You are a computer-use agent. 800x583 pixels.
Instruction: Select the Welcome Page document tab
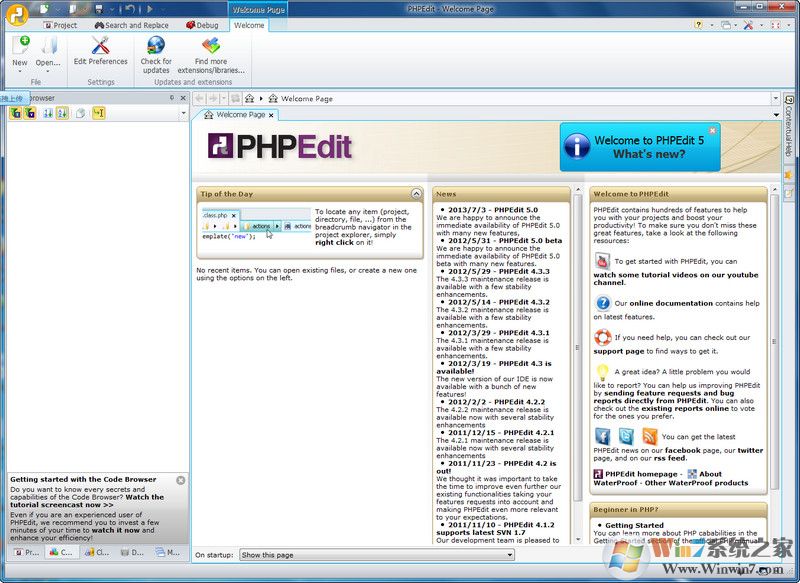click(x=238, y=115)
